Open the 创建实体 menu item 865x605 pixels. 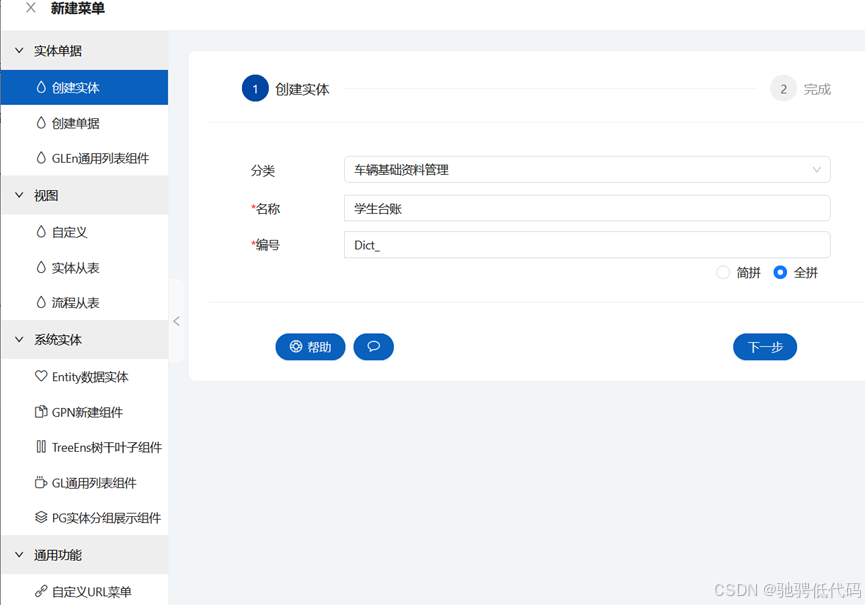coord(84,87)
